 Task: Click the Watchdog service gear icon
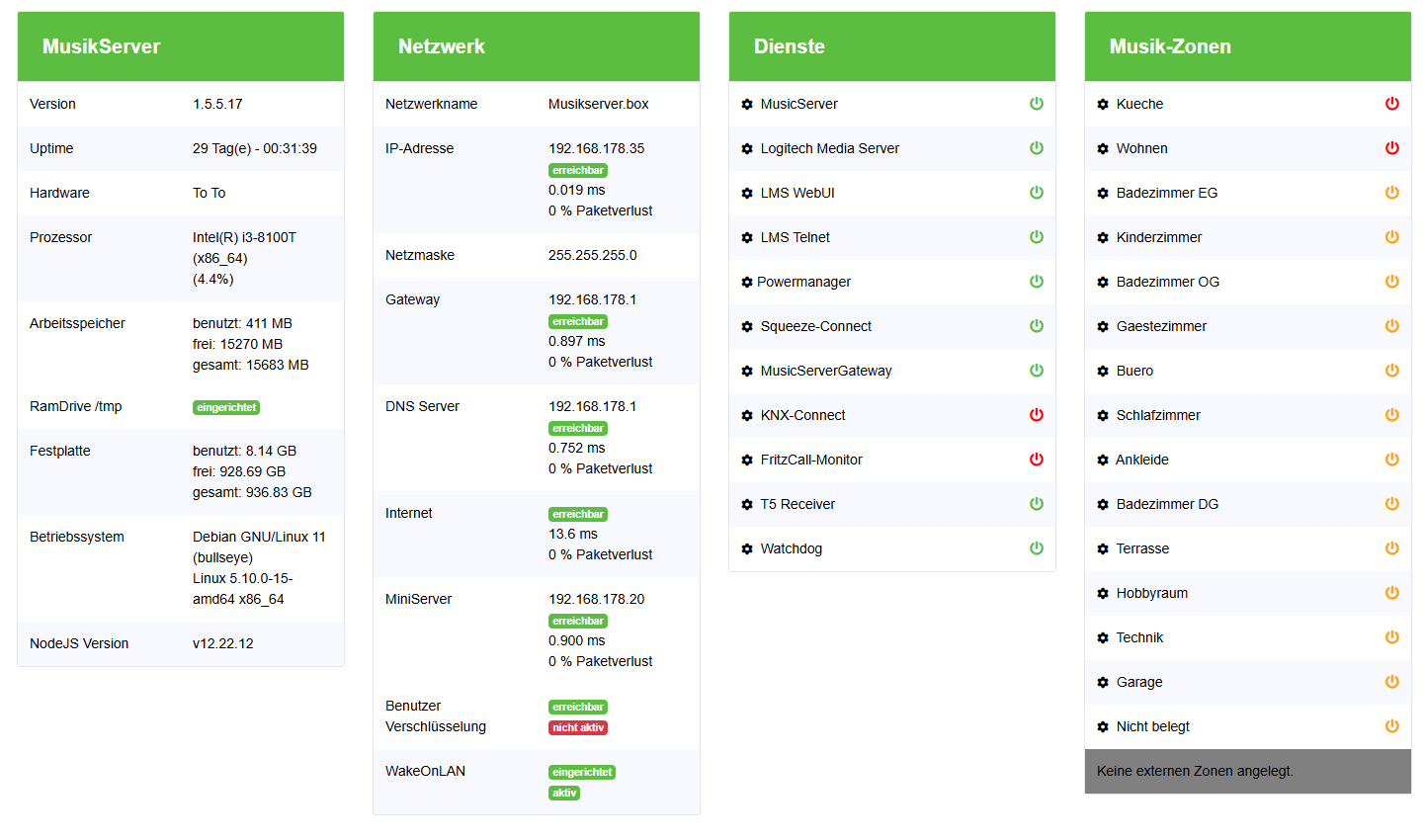click(747, 548)
